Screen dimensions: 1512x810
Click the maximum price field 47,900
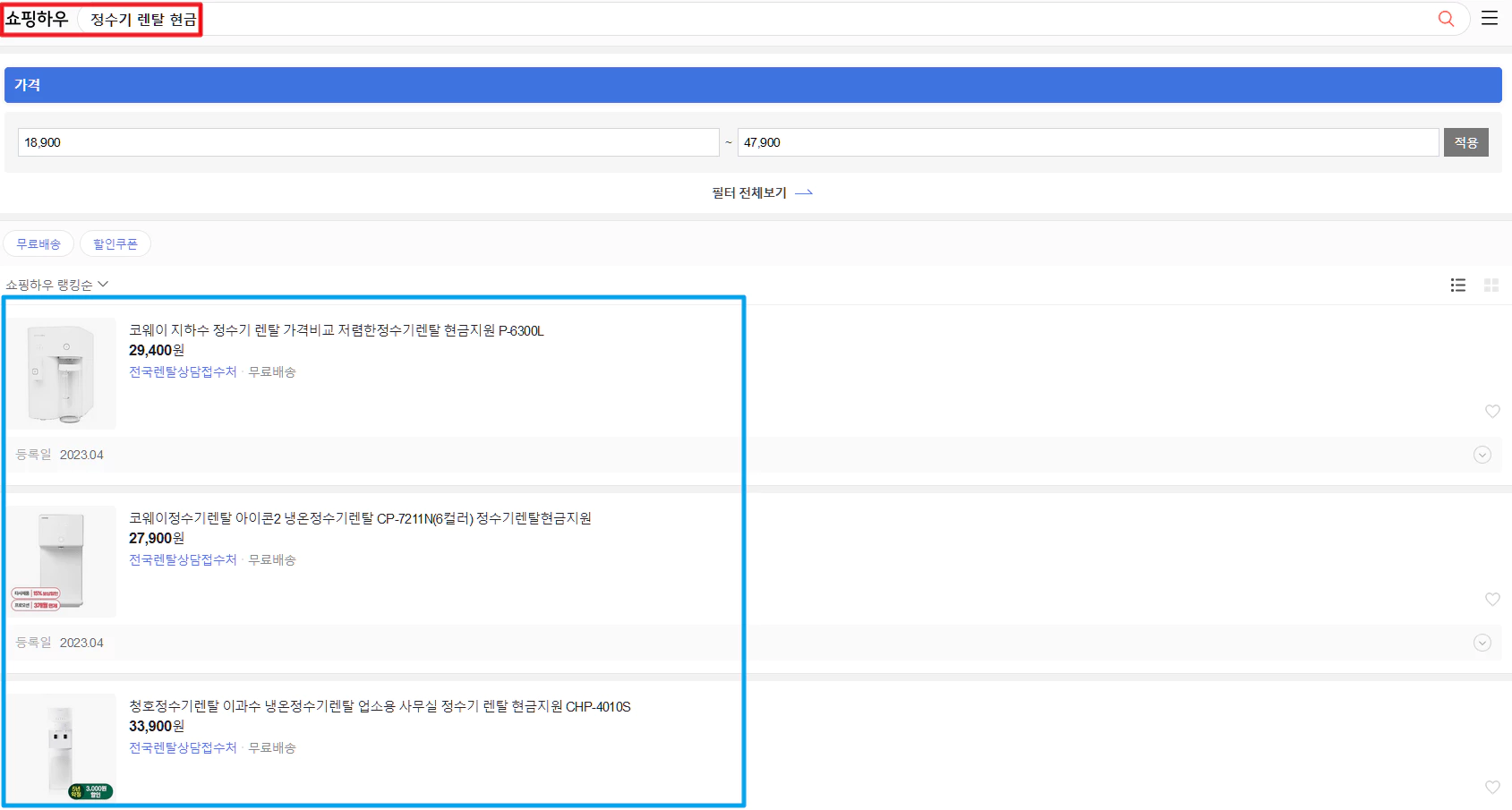click(x=1088, y=142)
